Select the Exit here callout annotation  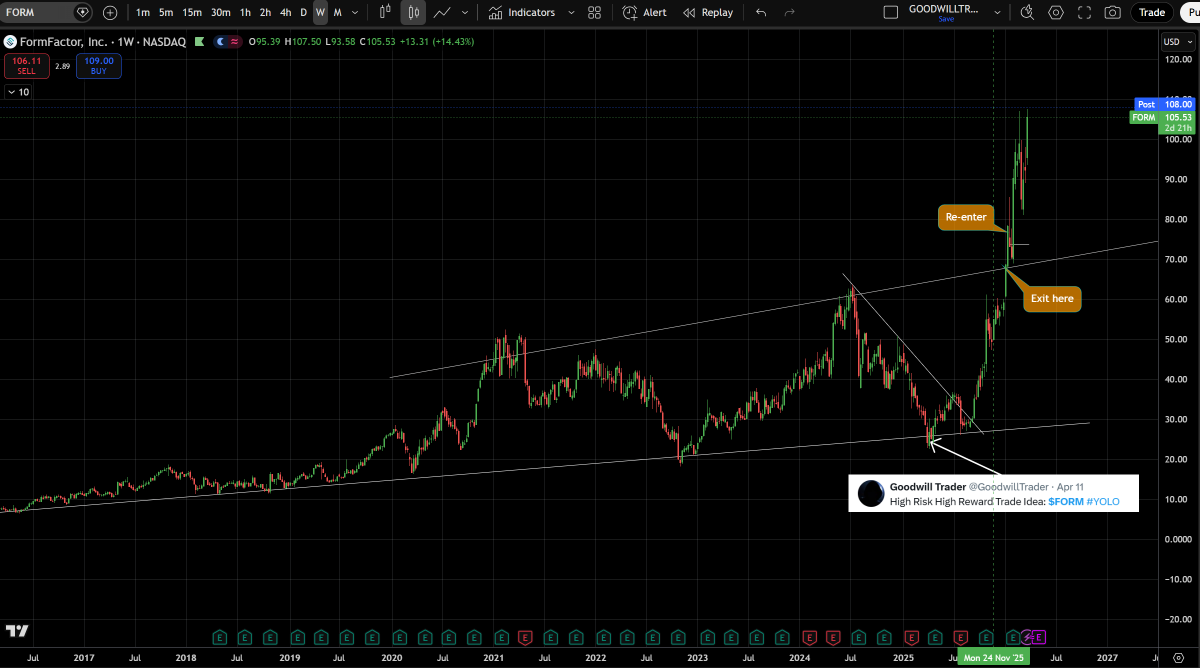1053,299
